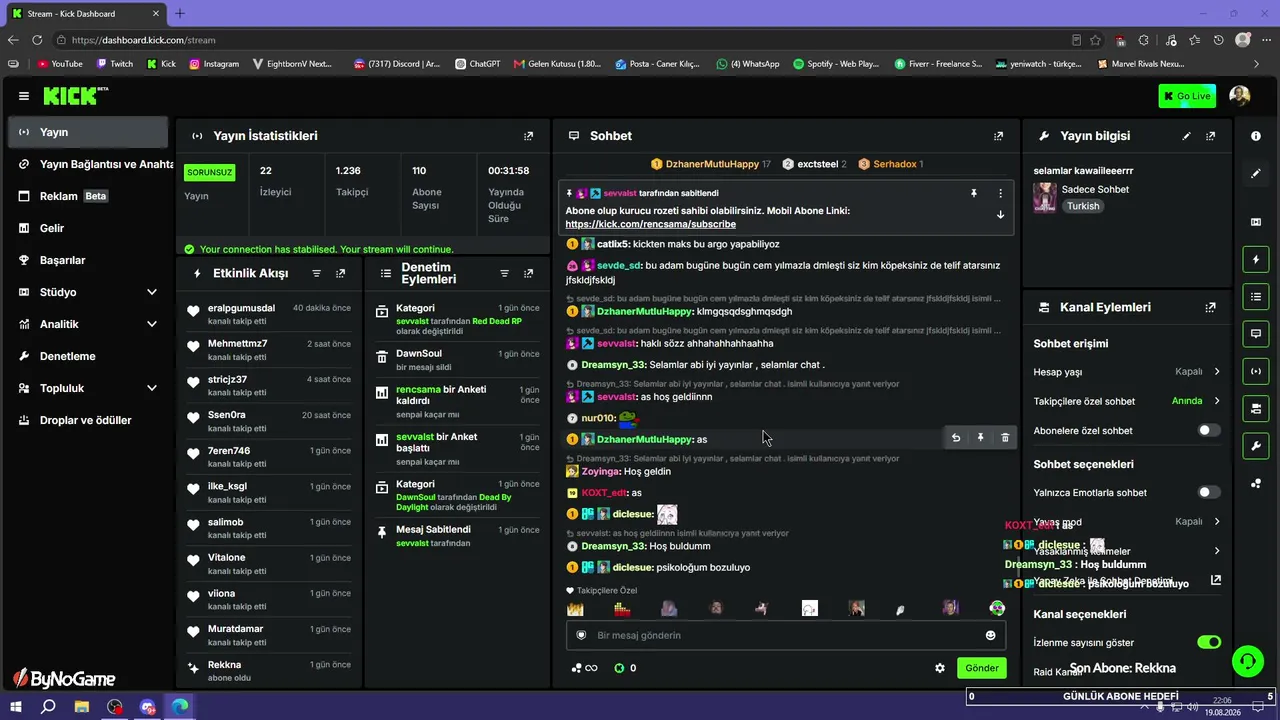Screen dimensions: 1280x720
Task: Open the emoji picker in chat input
Action: [x=991, y=635]
